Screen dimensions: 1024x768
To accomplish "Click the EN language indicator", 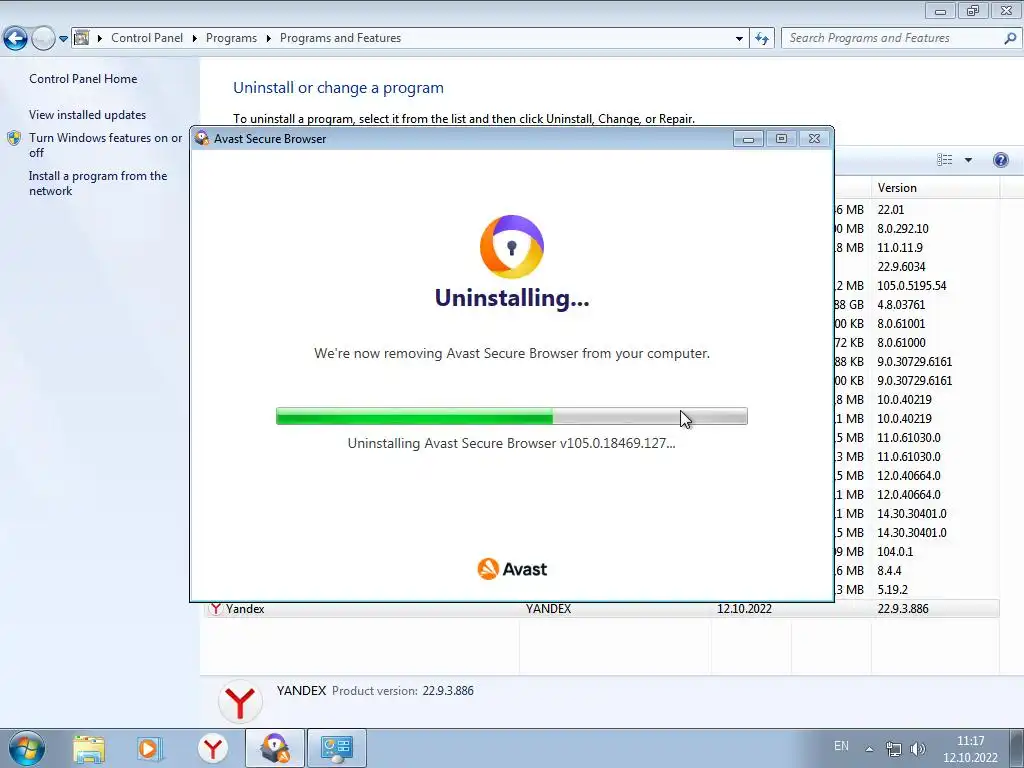I will (x=841, y=746).
